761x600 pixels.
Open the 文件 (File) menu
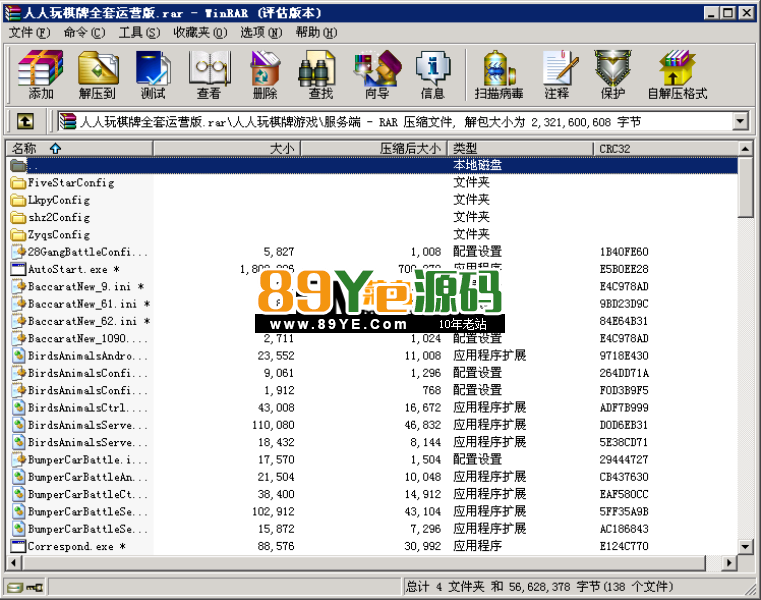click(29, 32)
